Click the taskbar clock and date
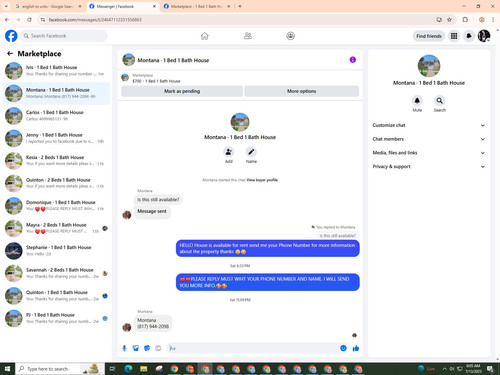 [473, 369]
